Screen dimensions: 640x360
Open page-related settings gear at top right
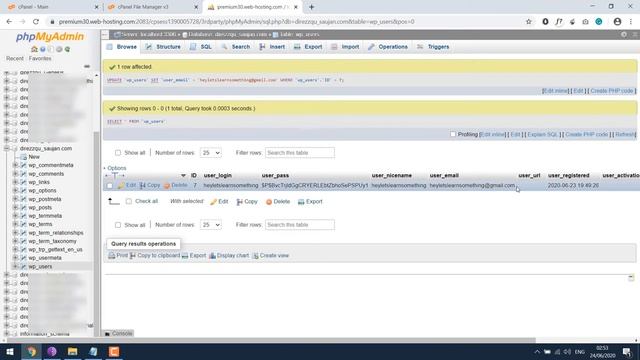point(624,35)
